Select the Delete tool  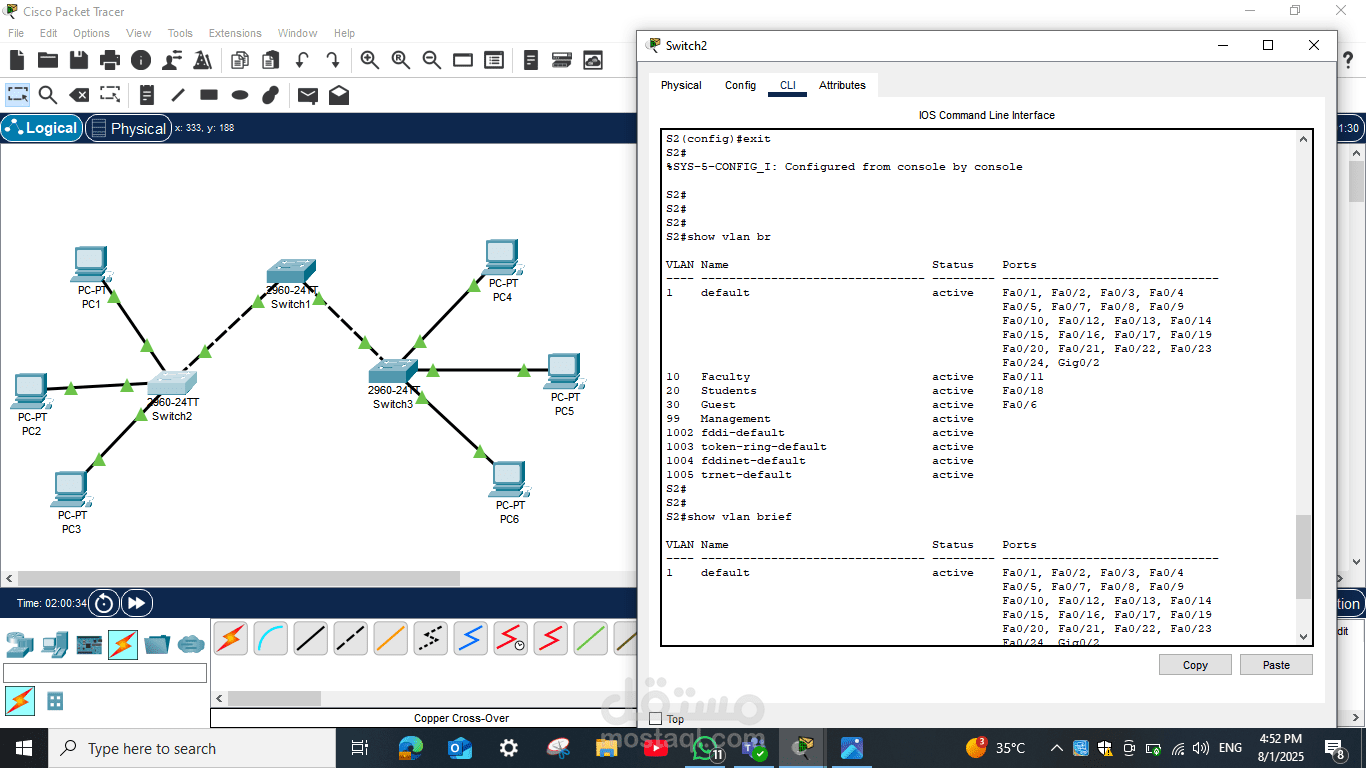(79, 95)
